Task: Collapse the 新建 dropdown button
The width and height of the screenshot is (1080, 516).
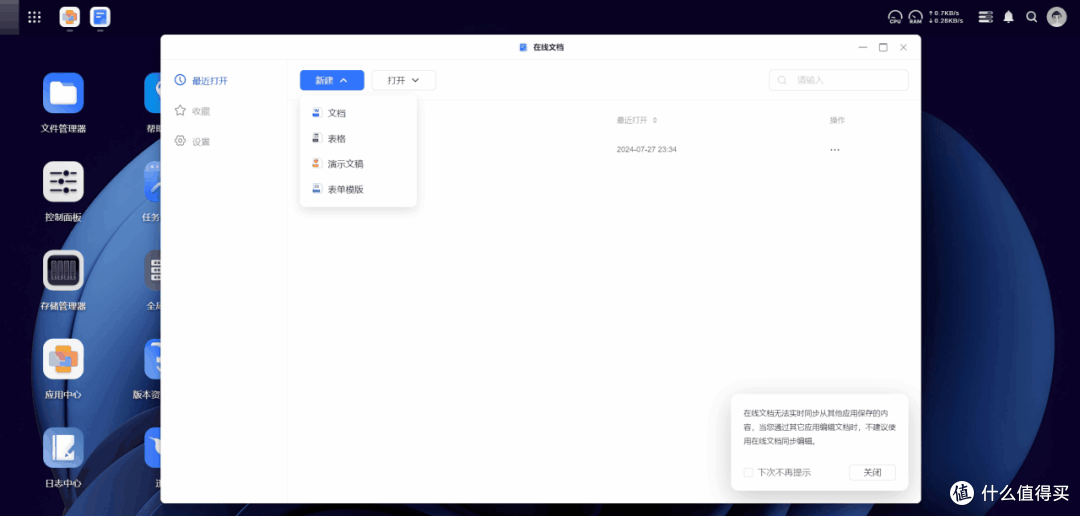Action: click(x=332, y=80)
